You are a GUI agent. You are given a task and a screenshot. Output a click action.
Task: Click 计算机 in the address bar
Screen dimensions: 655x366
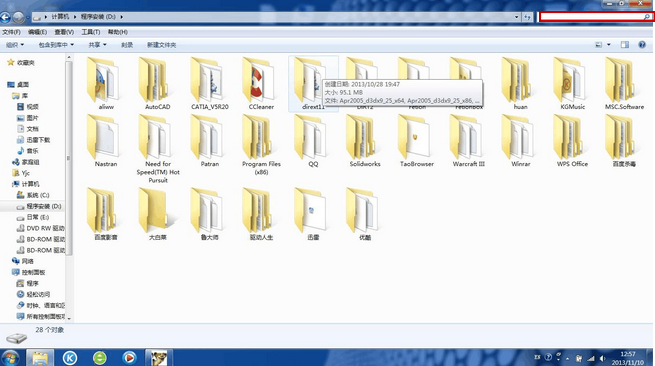[60, 17]
